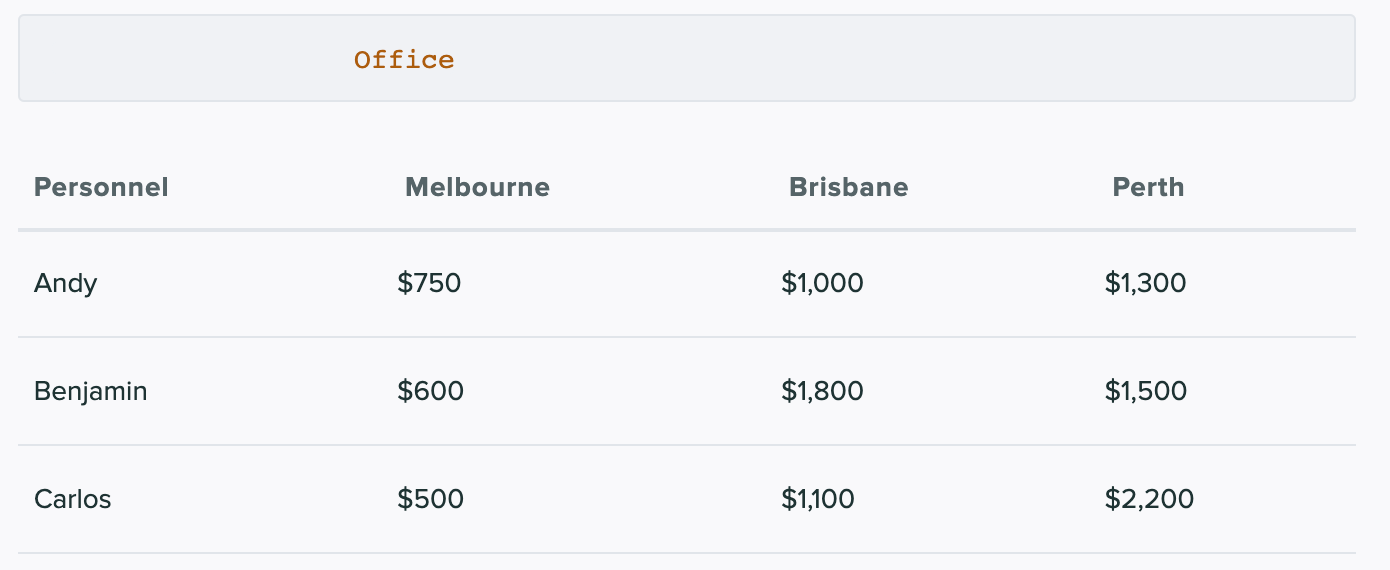
Task: Click the Benjamin name cell
Action: coord(91,391)
